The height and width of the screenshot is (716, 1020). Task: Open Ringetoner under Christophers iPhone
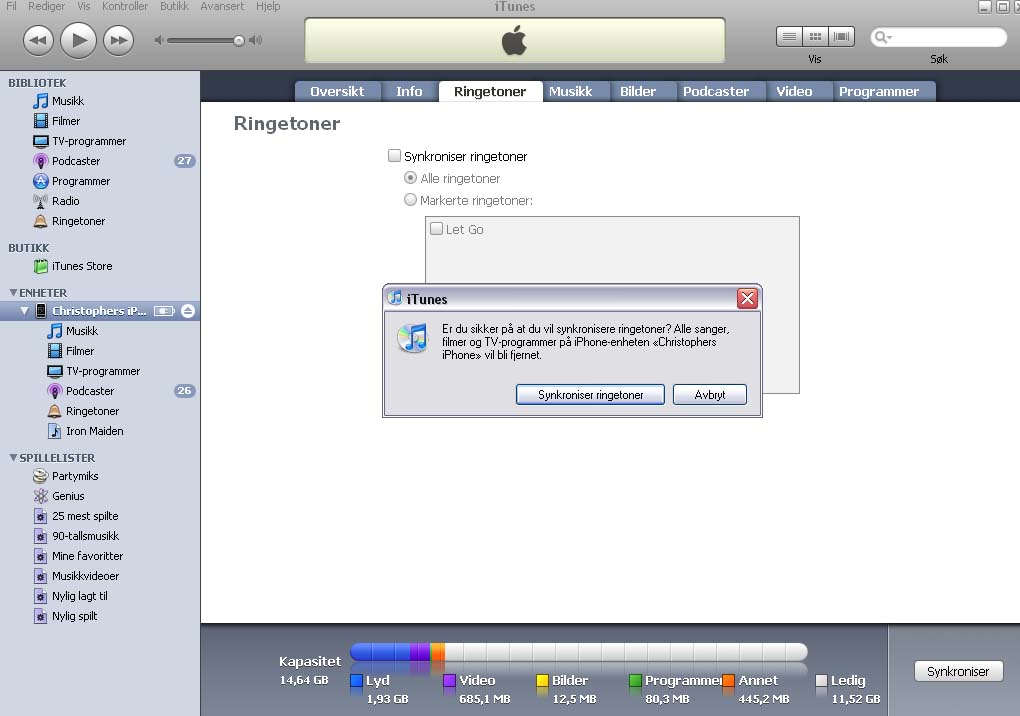pos(100,411)
